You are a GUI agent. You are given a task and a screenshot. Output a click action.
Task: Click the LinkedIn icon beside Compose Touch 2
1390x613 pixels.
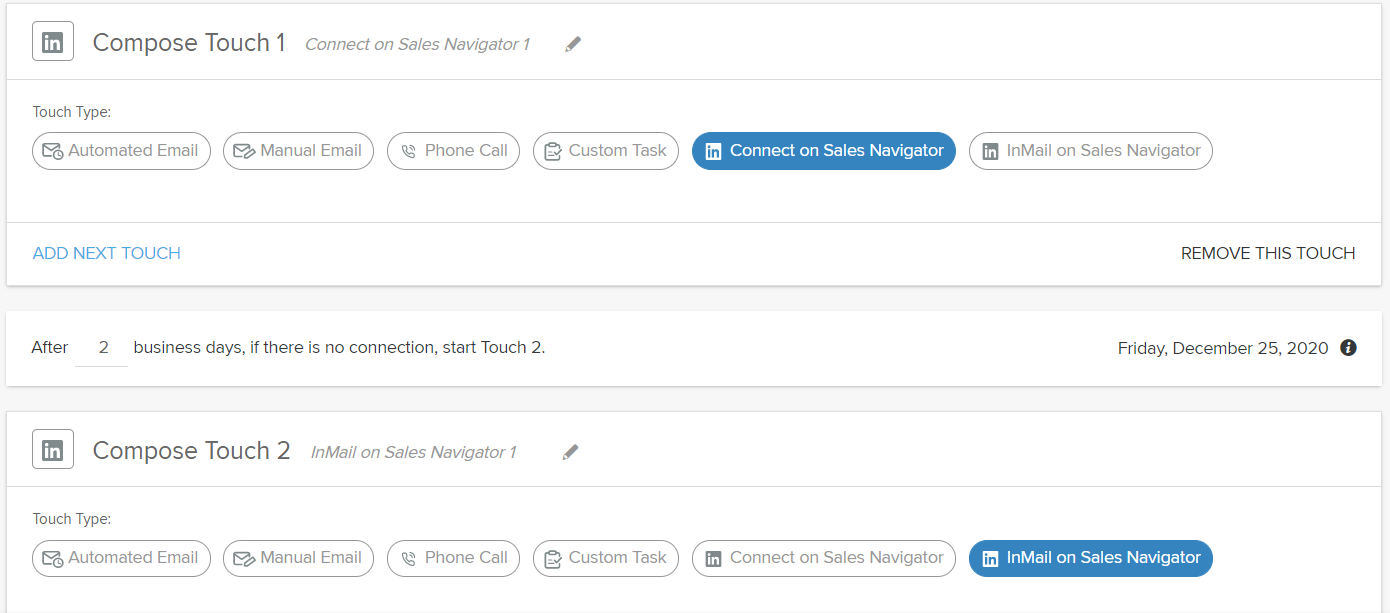[53, 450]
